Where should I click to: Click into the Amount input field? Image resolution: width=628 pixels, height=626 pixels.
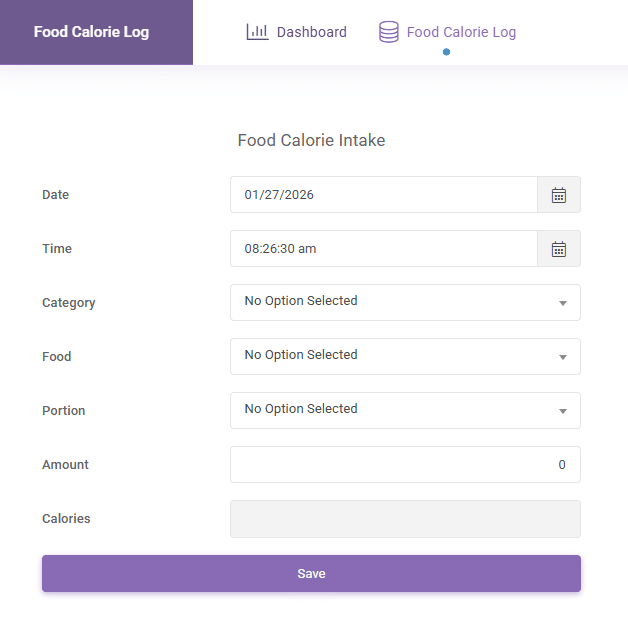click(x=405, y=465)
